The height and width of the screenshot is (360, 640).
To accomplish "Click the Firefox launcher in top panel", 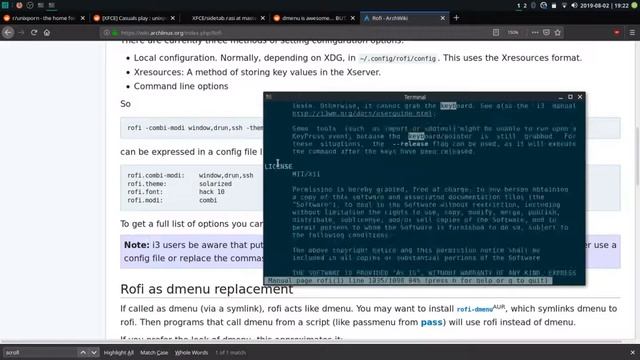I will click(19, 5).
